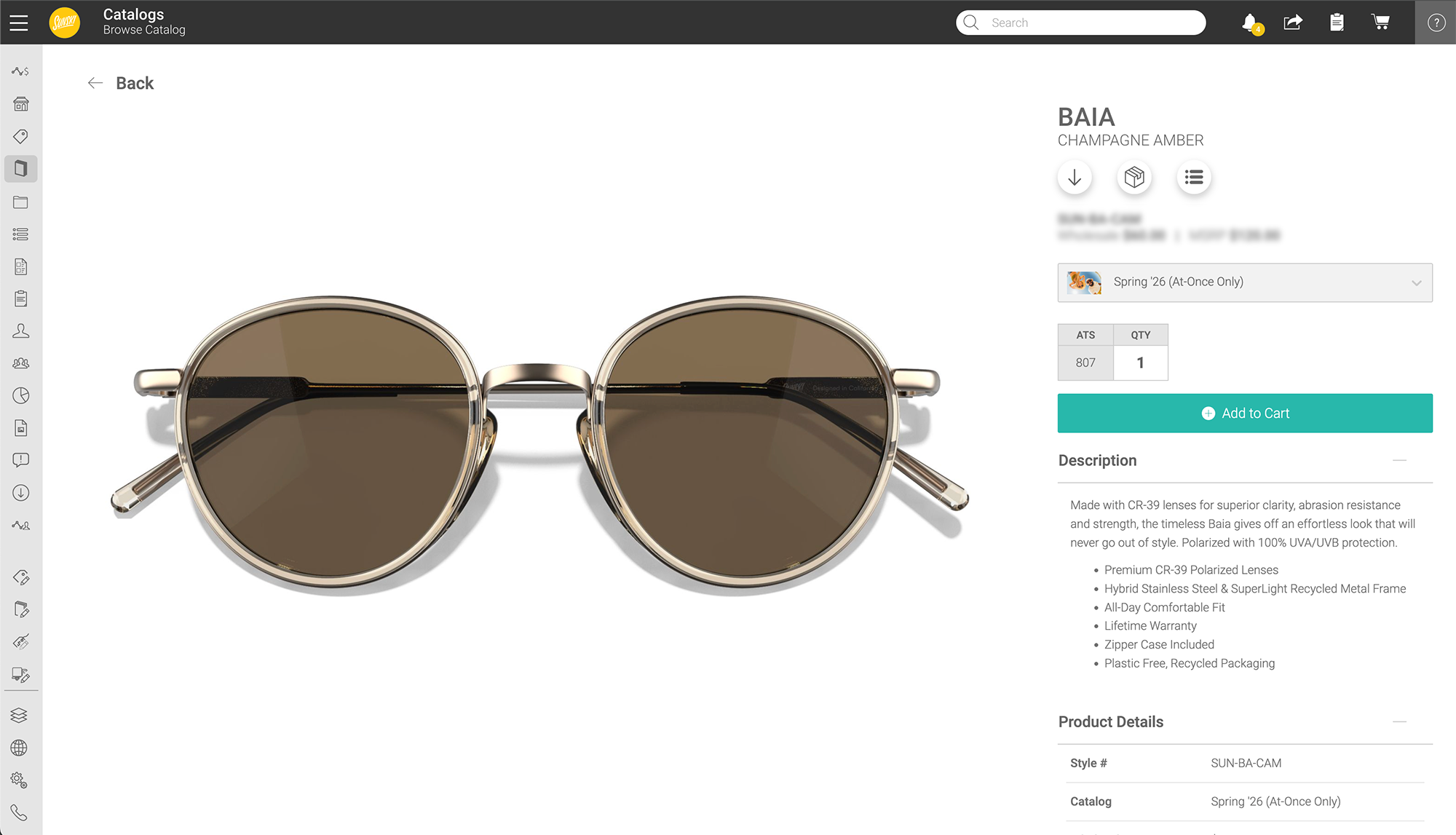1456x835 pixels.
Task: Click inside the Search bar
Action: point(1077,23)
